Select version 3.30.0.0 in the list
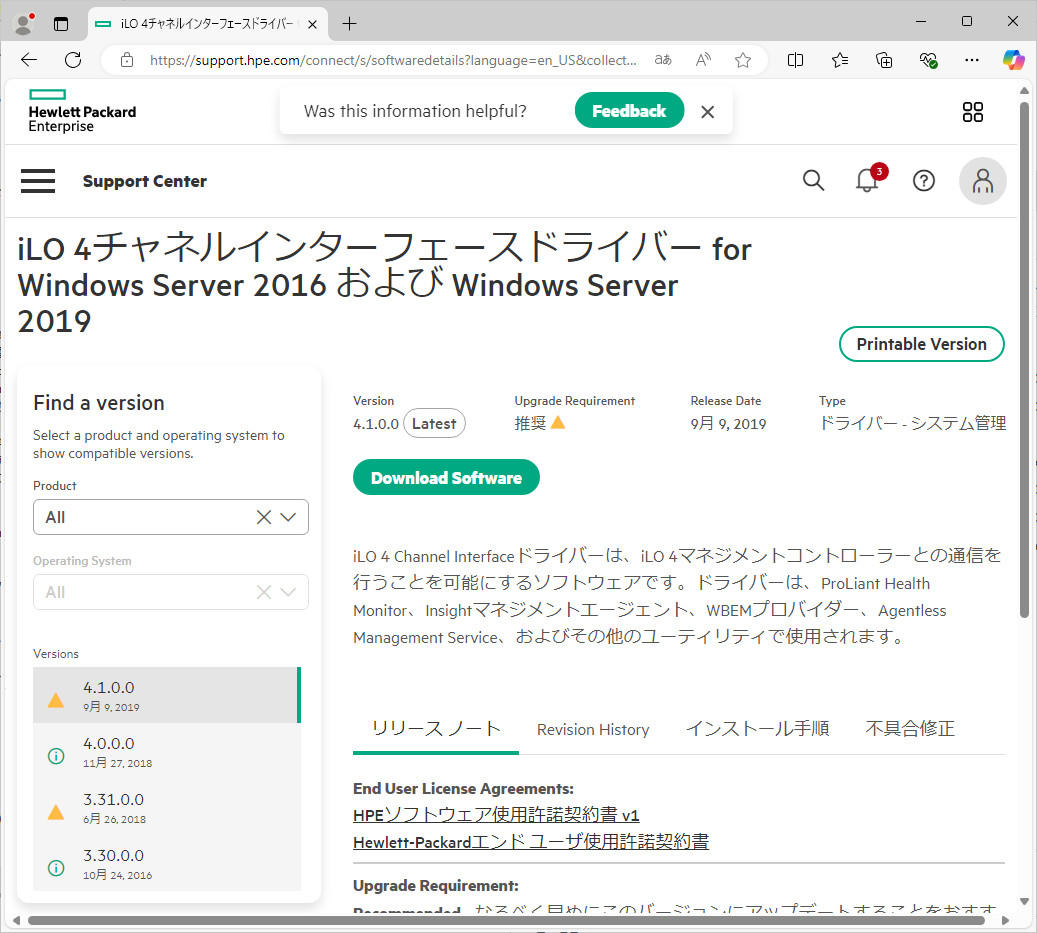Viewport: 1037px width, 933px height. [167, 863]
